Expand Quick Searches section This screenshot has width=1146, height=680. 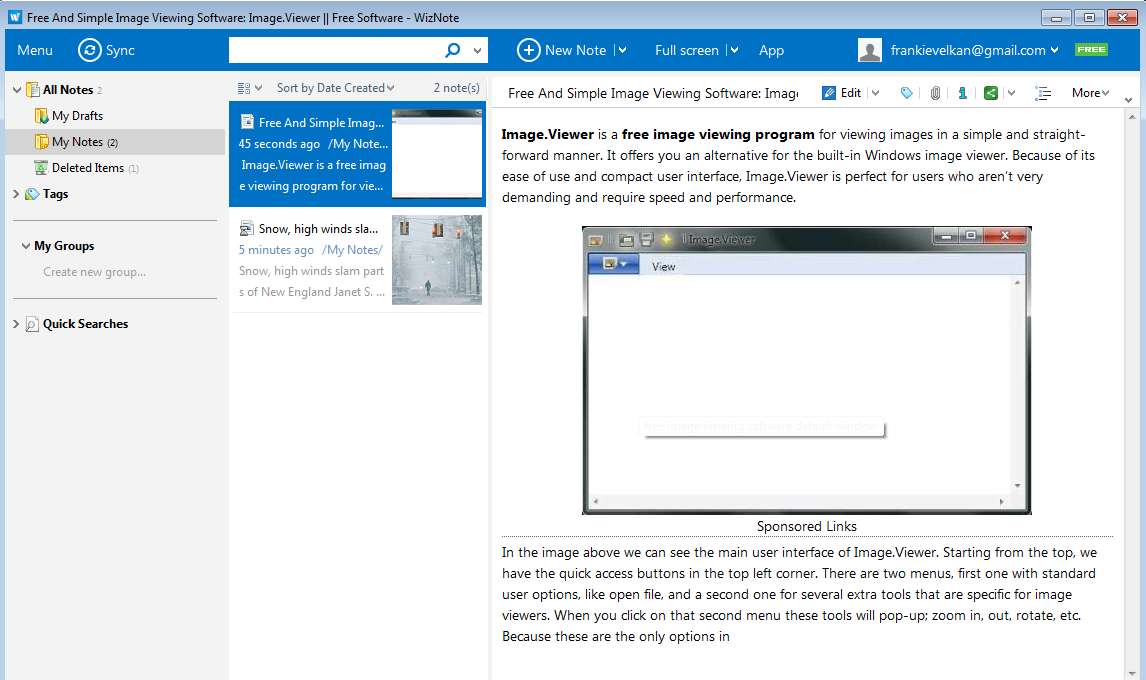point(16,324)
